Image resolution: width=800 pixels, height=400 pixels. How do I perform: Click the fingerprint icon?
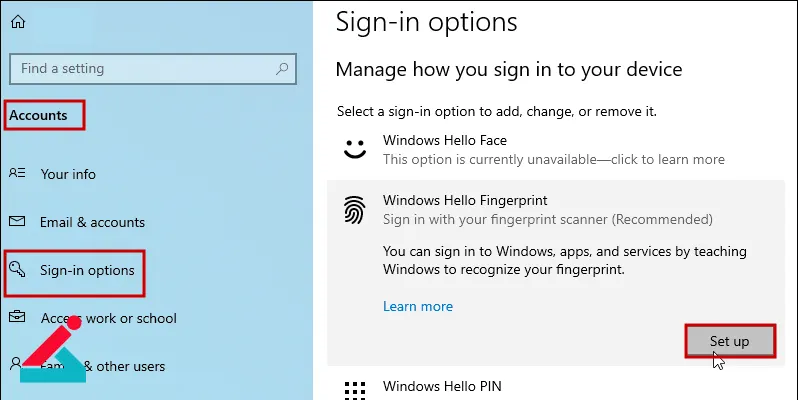[355, 210]
